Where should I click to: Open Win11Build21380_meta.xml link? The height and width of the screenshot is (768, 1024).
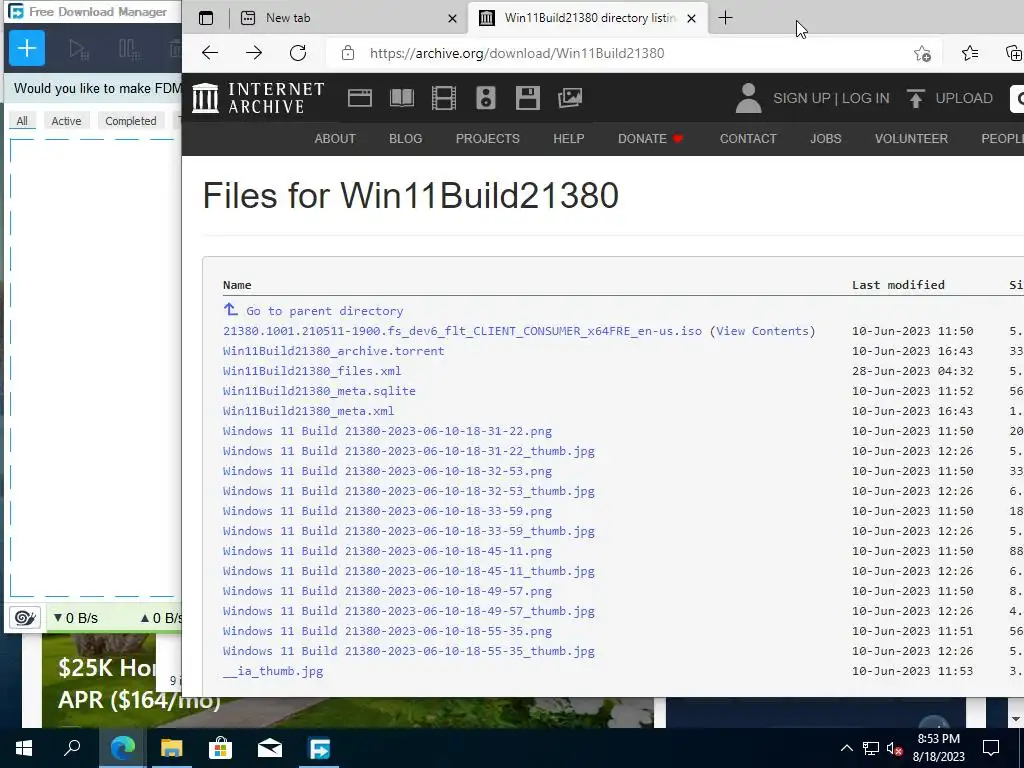(x=308, y=411)
